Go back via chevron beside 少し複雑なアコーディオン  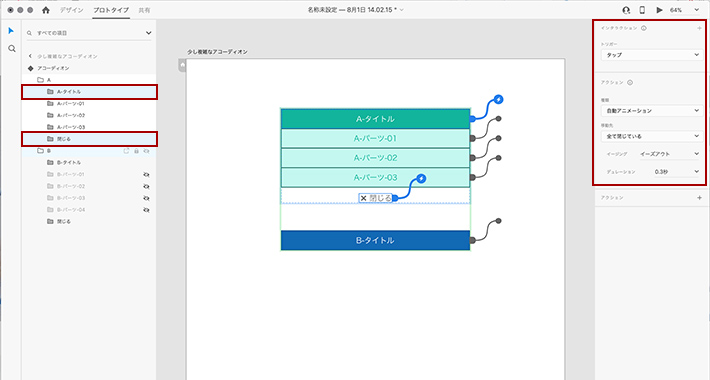pyautogui.click(x=30, y=56)
